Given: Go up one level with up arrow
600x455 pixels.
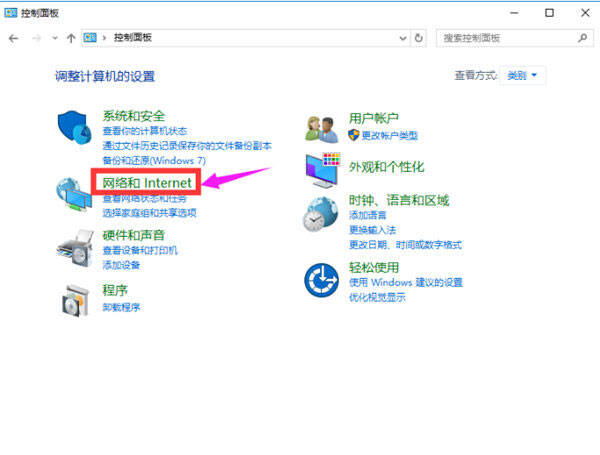Looking at the screenshot, I should click(x=71, y=38).
